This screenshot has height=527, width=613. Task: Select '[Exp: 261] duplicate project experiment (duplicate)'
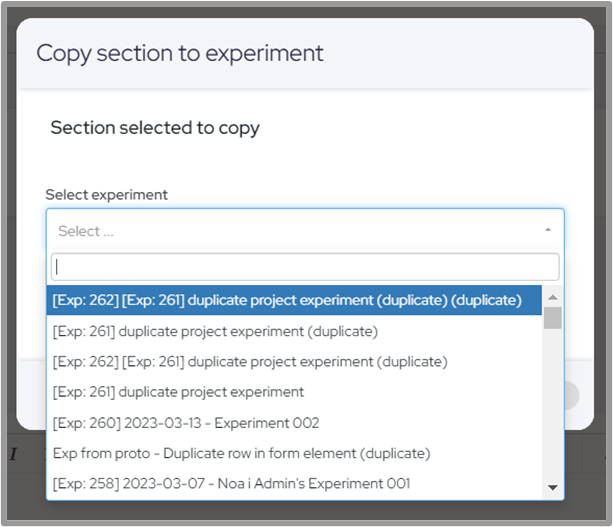(x=215, y=331)
